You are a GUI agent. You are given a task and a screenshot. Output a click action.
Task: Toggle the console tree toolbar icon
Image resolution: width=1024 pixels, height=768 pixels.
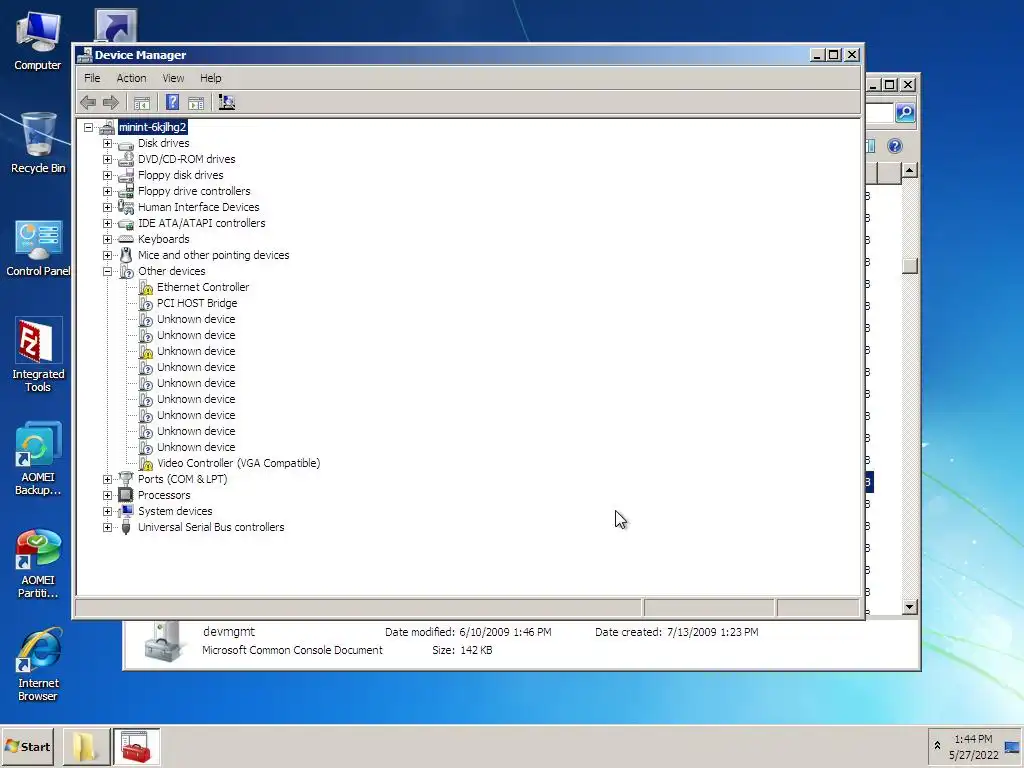[142, 103]
